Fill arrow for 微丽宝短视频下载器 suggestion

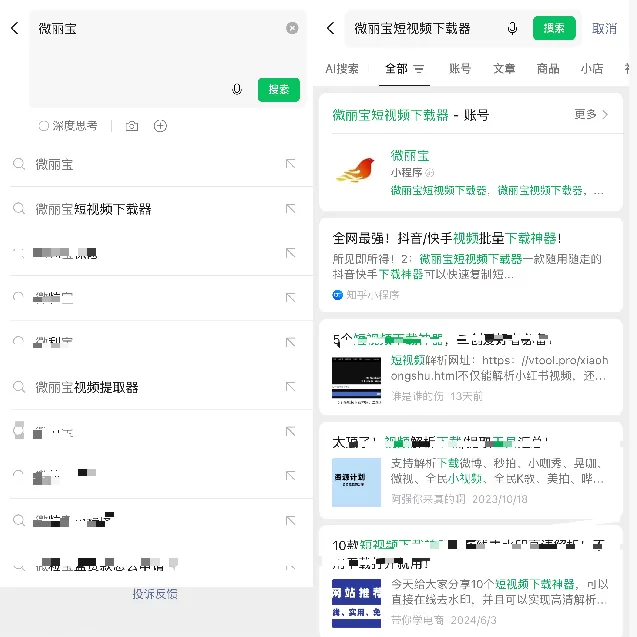pos(290,208)
